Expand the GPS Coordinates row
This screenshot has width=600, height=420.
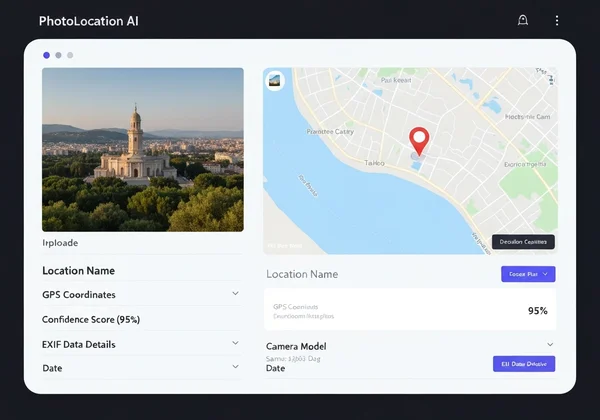tap(235, 294)
